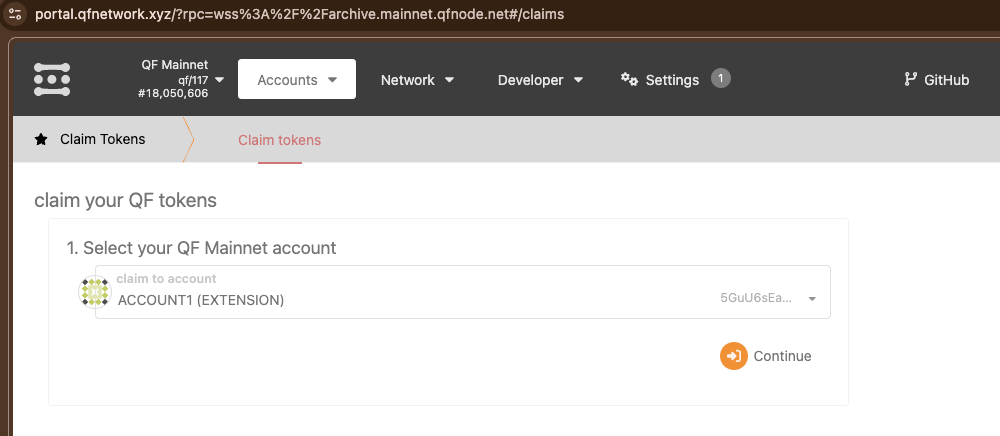The height and width of the screenshot is (436, 1000).
Task: Expand the Network menu caret
Action: click(450, 80)
